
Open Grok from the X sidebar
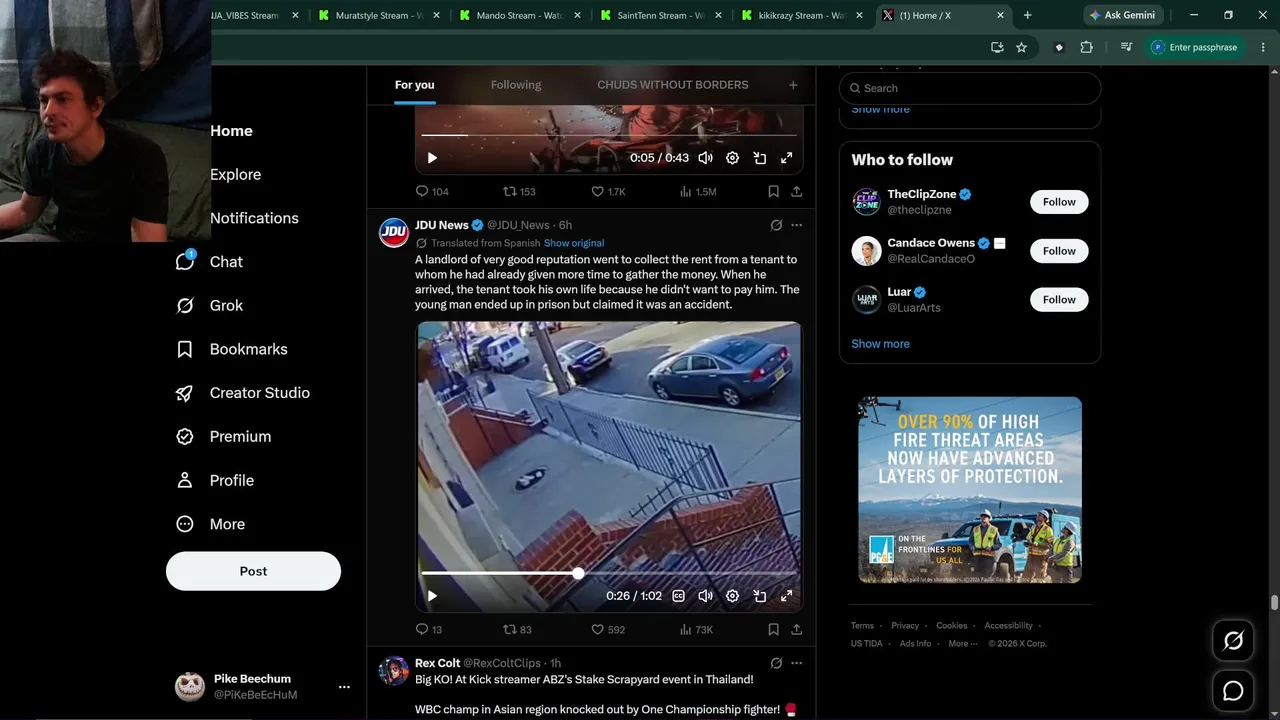tap(209, 306)
